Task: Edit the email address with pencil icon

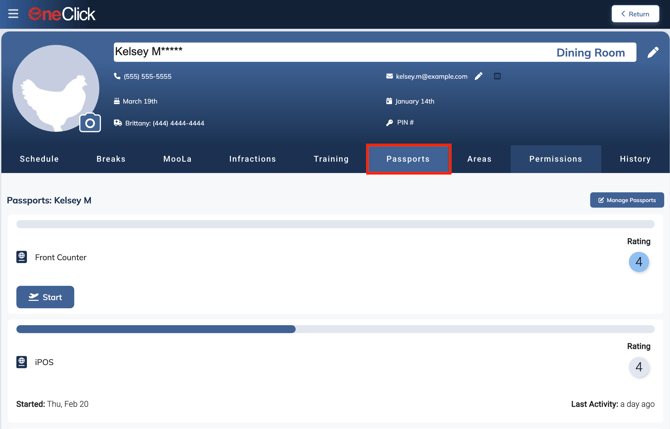Action: pyautogui.click(x=479, y=76)
